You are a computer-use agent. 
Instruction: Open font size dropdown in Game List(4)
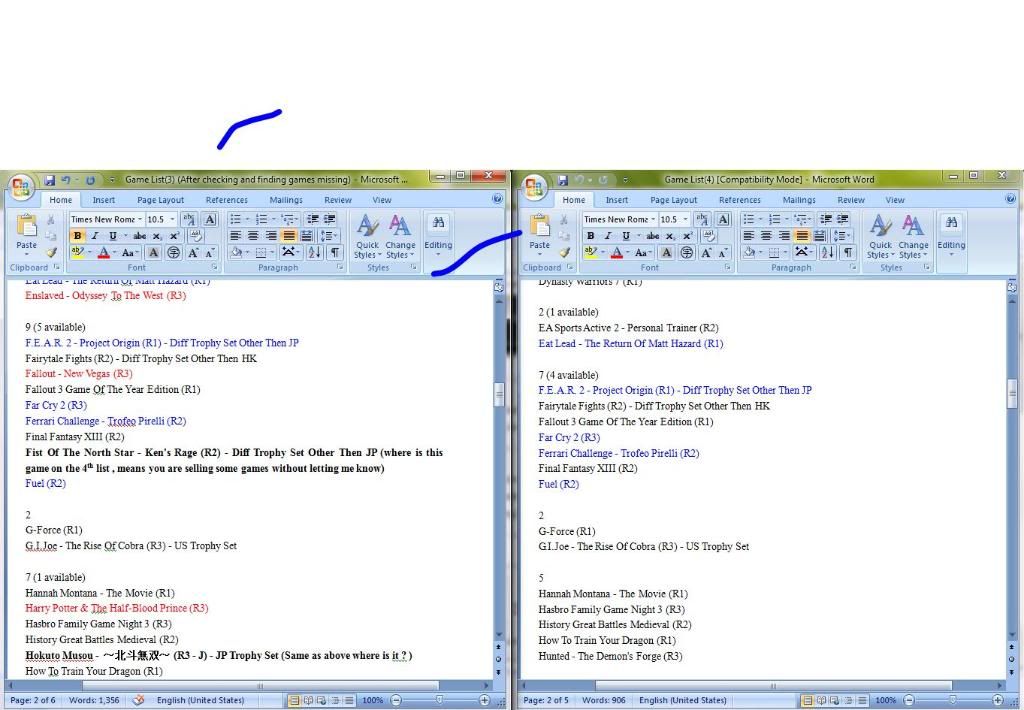tap(687, 219)
